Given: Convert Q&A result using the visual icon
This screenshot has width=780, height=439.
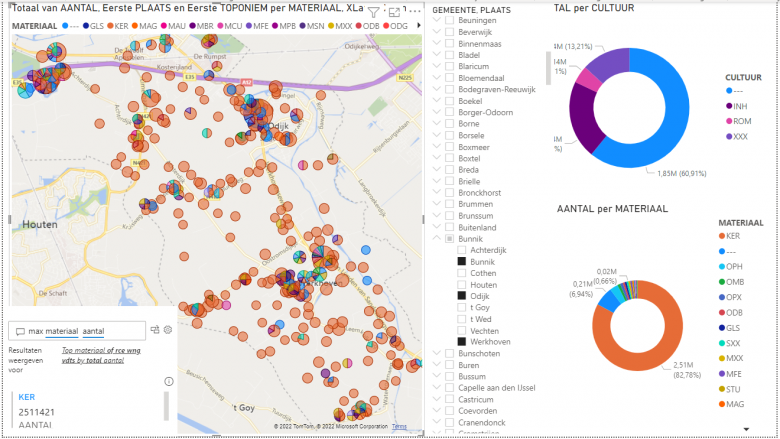Looking at the screenshot, I should click(x=154, y=330).
